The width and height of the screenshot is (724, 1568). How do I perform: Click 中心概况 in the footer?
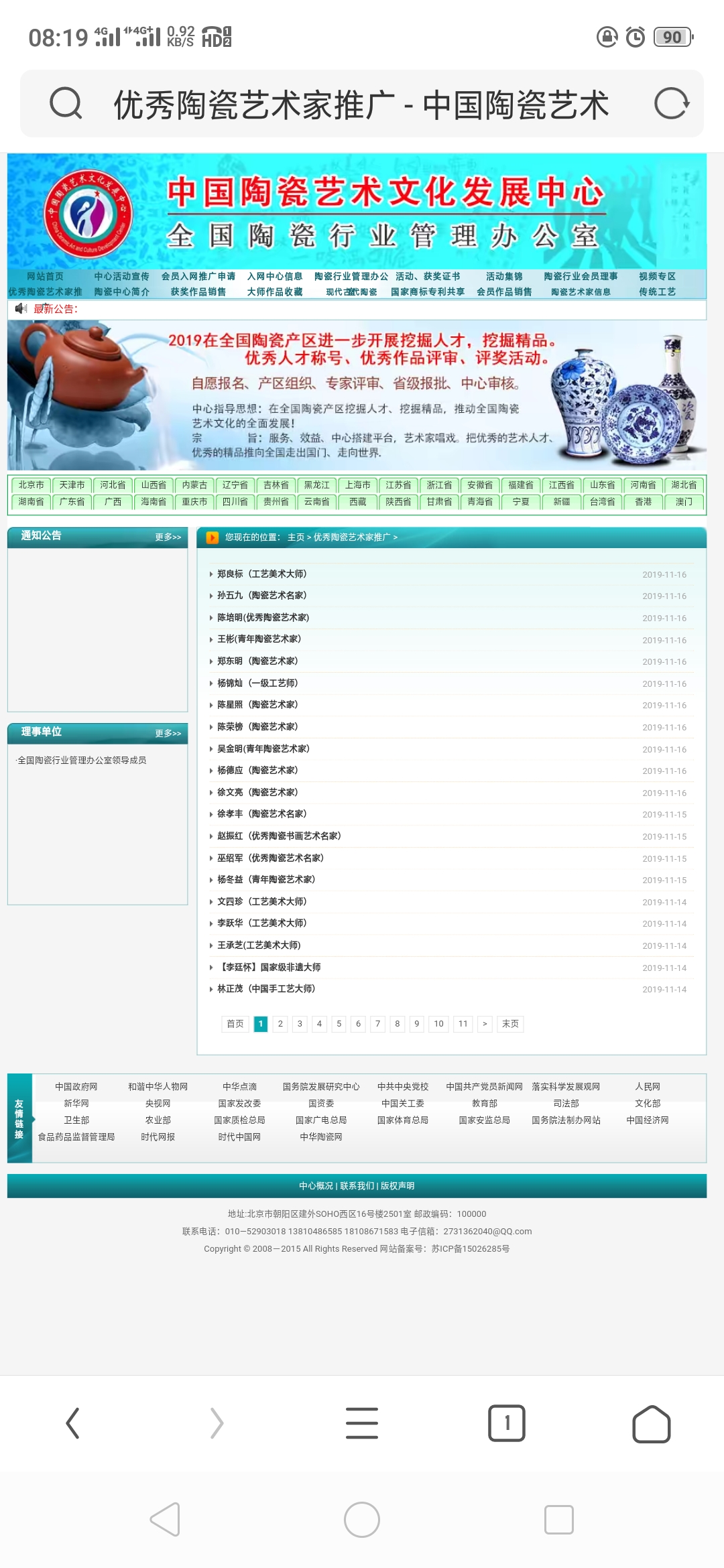[316, 1186]
